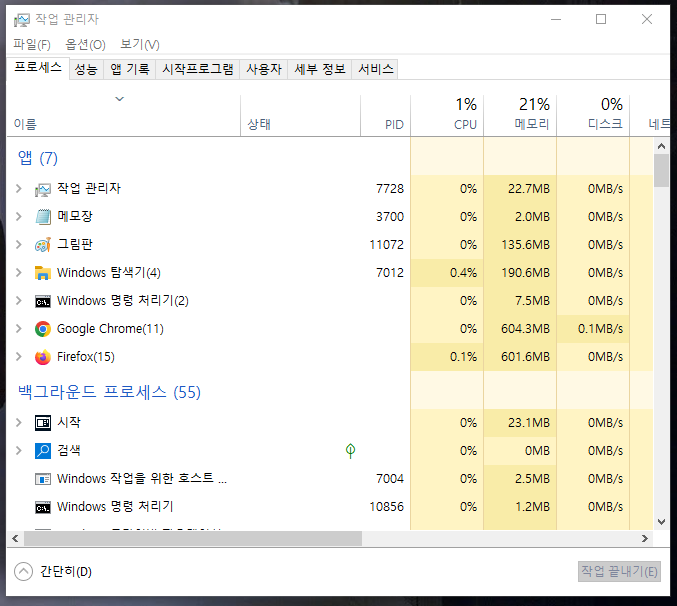
Task: Click the 간단히 collapse arrow icon
Action: point(23,571)
